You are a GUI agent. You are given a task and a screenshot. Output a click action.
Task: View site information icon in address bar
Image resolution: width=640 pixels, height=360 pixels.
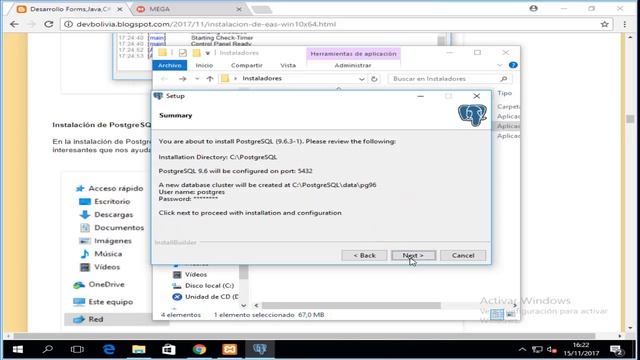click(68, 24)
